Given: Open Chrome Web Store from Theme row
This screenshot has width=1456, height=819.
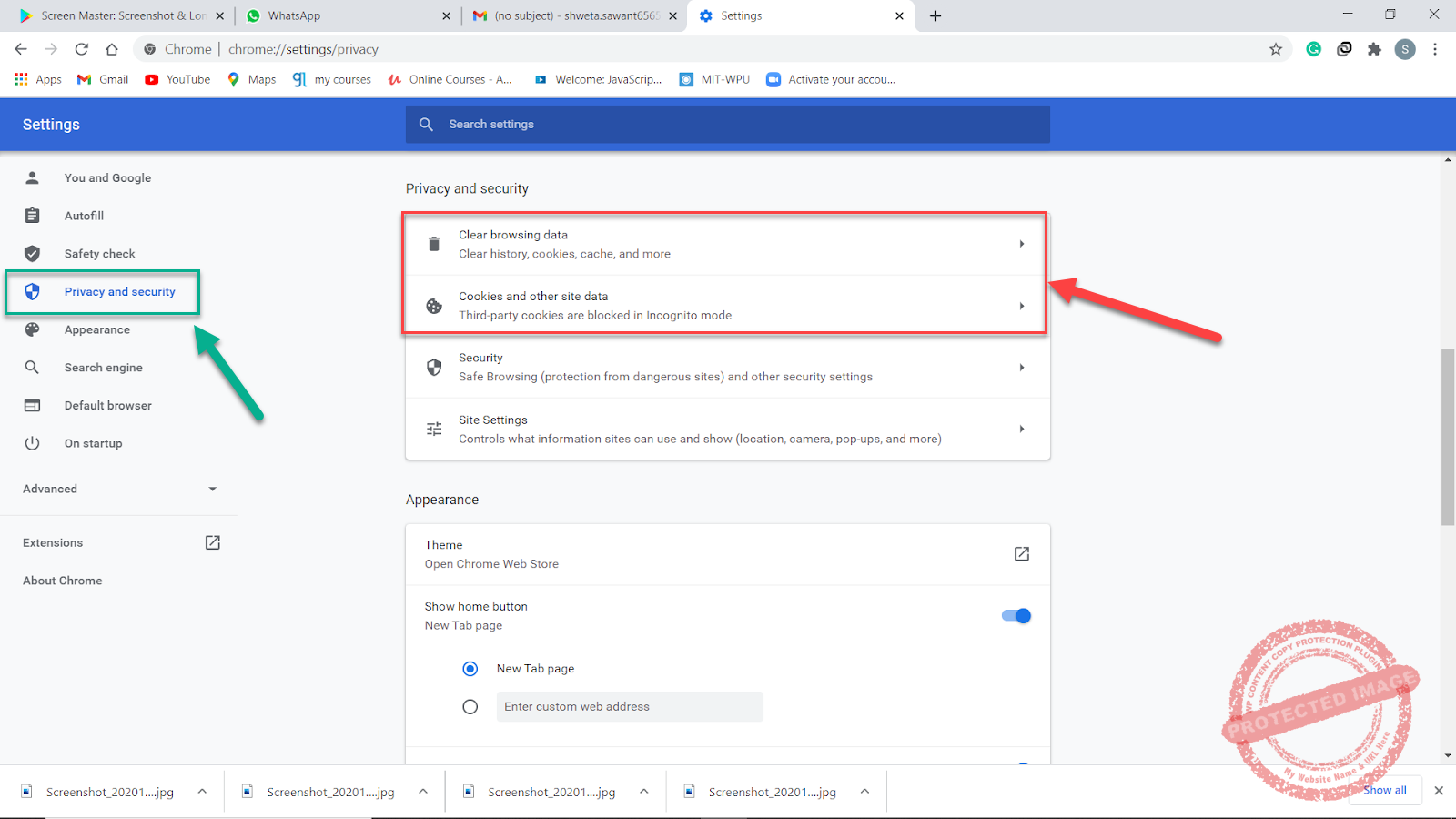Looking at the screenshot, I should coord(1021,553).
